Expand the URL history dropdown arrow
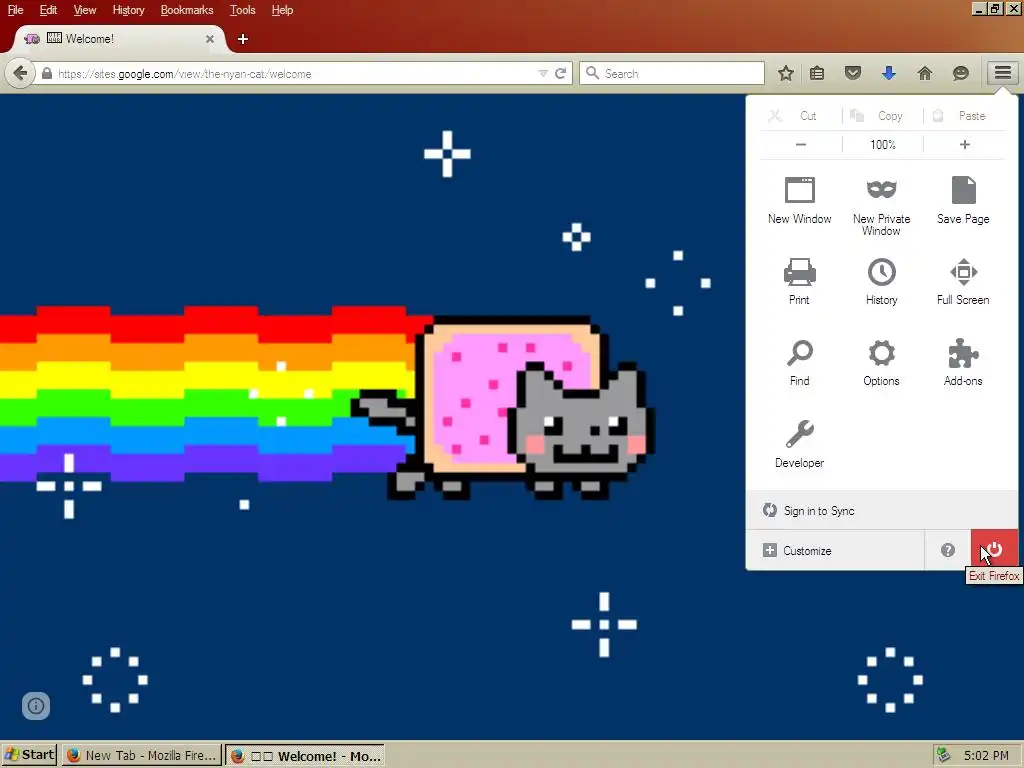 (543, 73)
